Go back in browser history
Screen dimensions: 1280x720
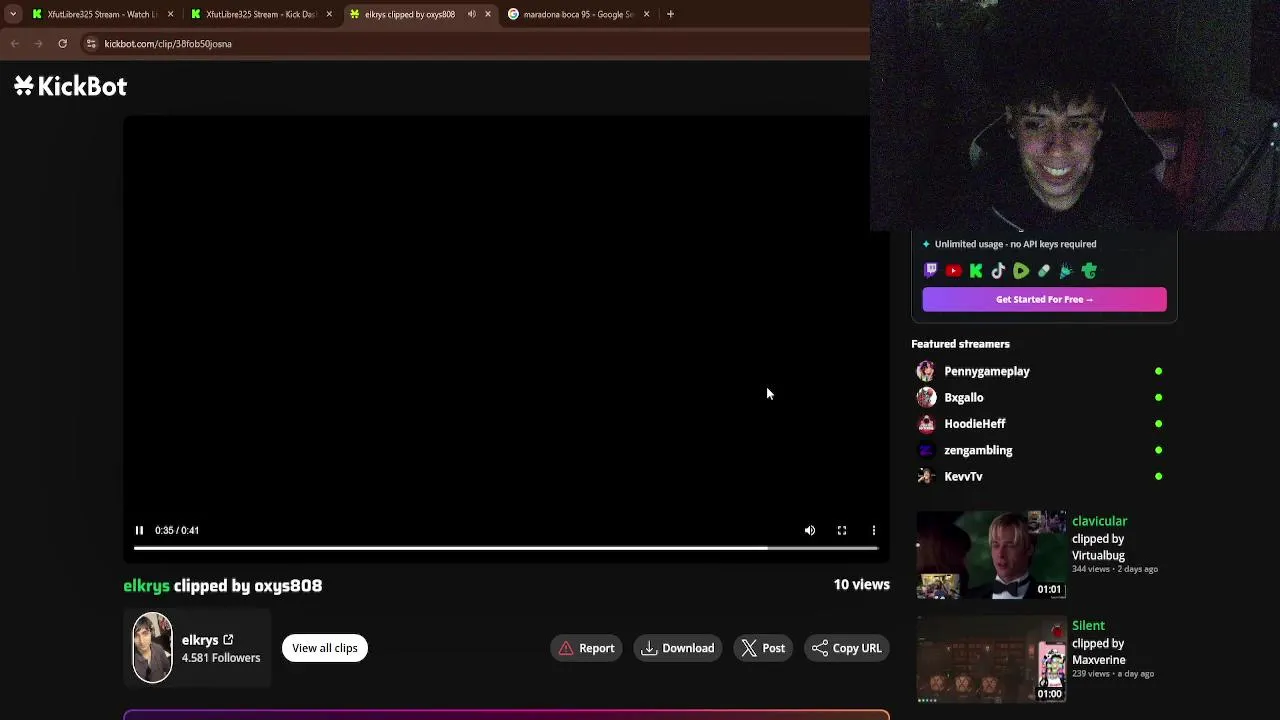[15, 44]
